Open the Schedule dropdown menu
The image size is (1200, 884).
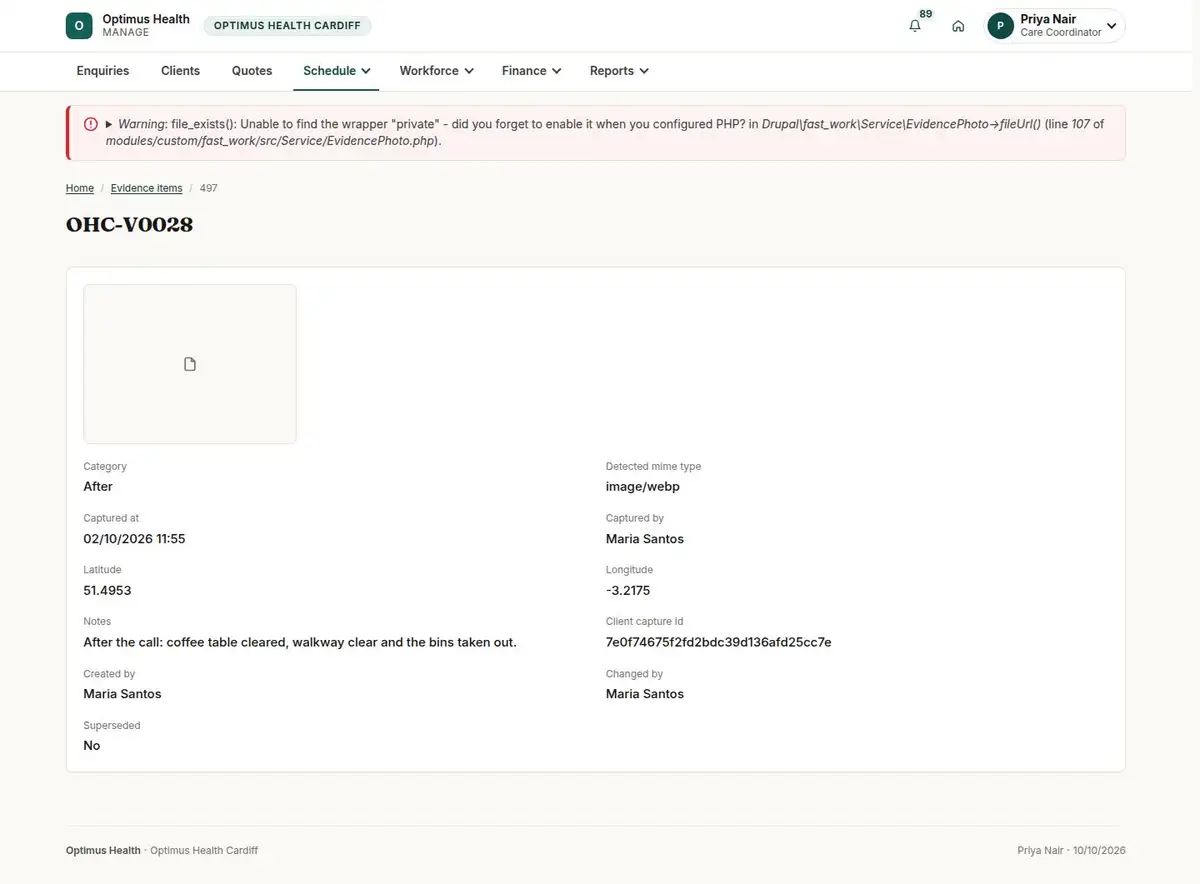click(337, 71)
